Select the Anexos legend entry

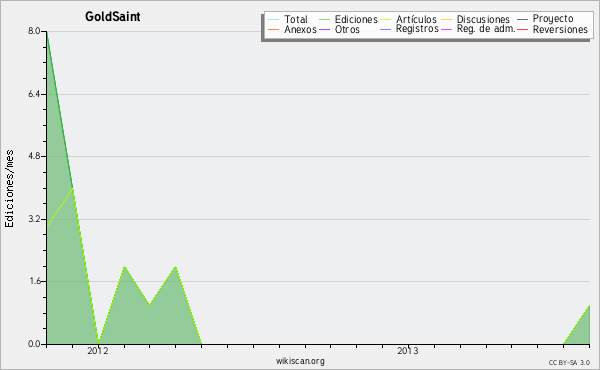300,29
